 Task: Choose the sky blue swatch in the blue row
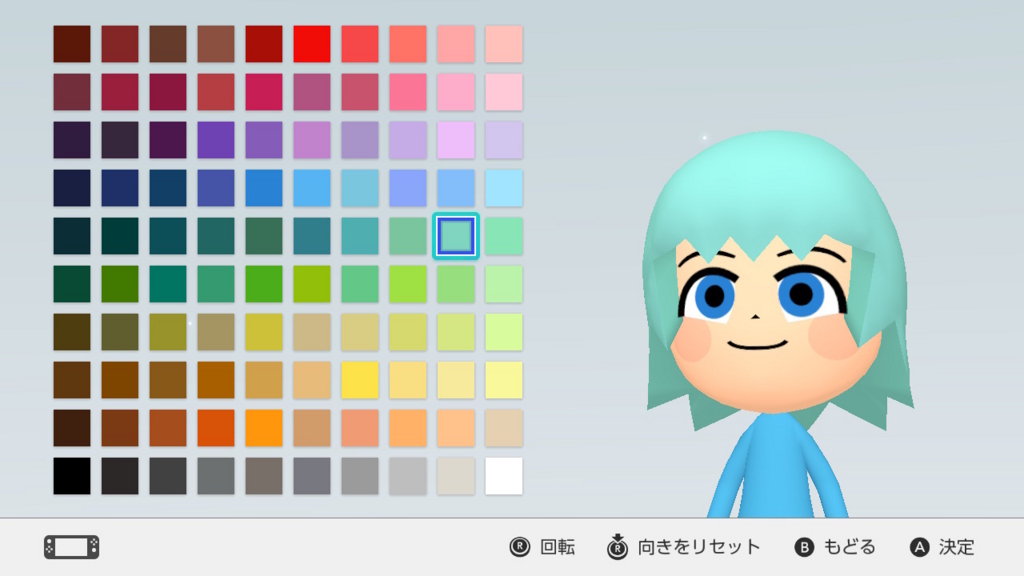312,188
